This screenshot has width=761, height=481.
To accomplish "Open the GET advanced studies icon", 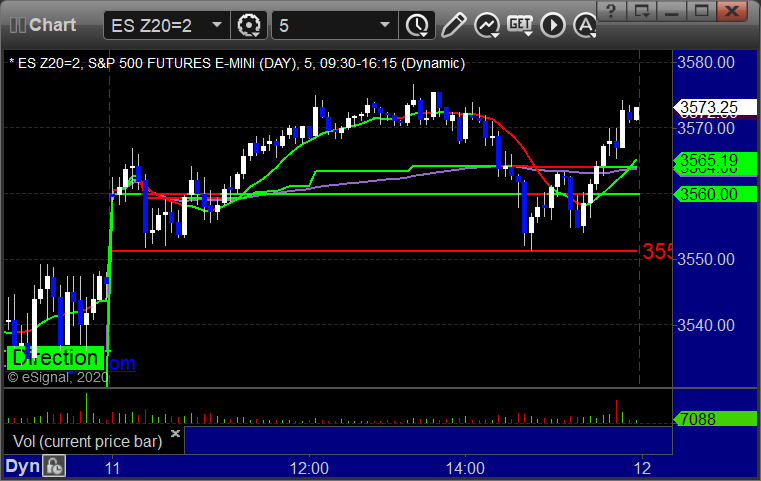I will point(520,25).
